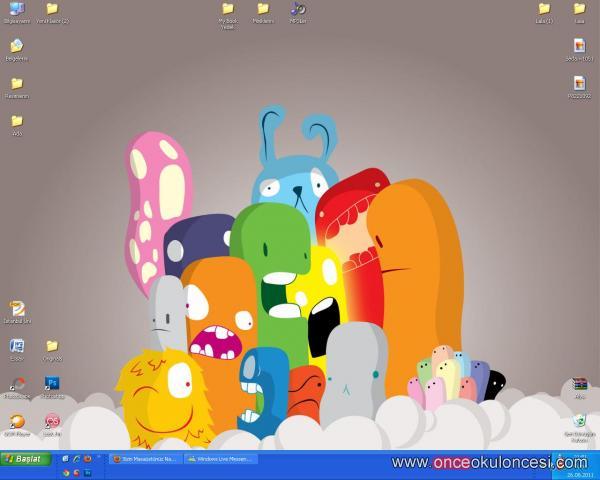Open the Belgelerim documents folder icon
The width and height of the screenshot is (600, 480).
tap(16, 46)
